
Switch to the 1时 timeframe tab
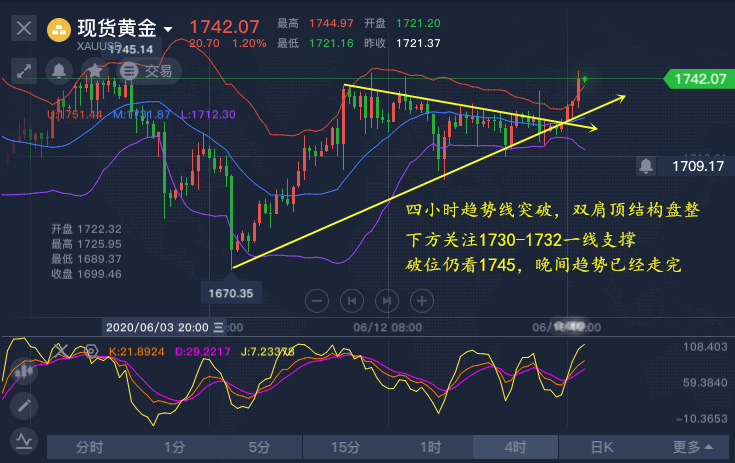coord(431,447)
